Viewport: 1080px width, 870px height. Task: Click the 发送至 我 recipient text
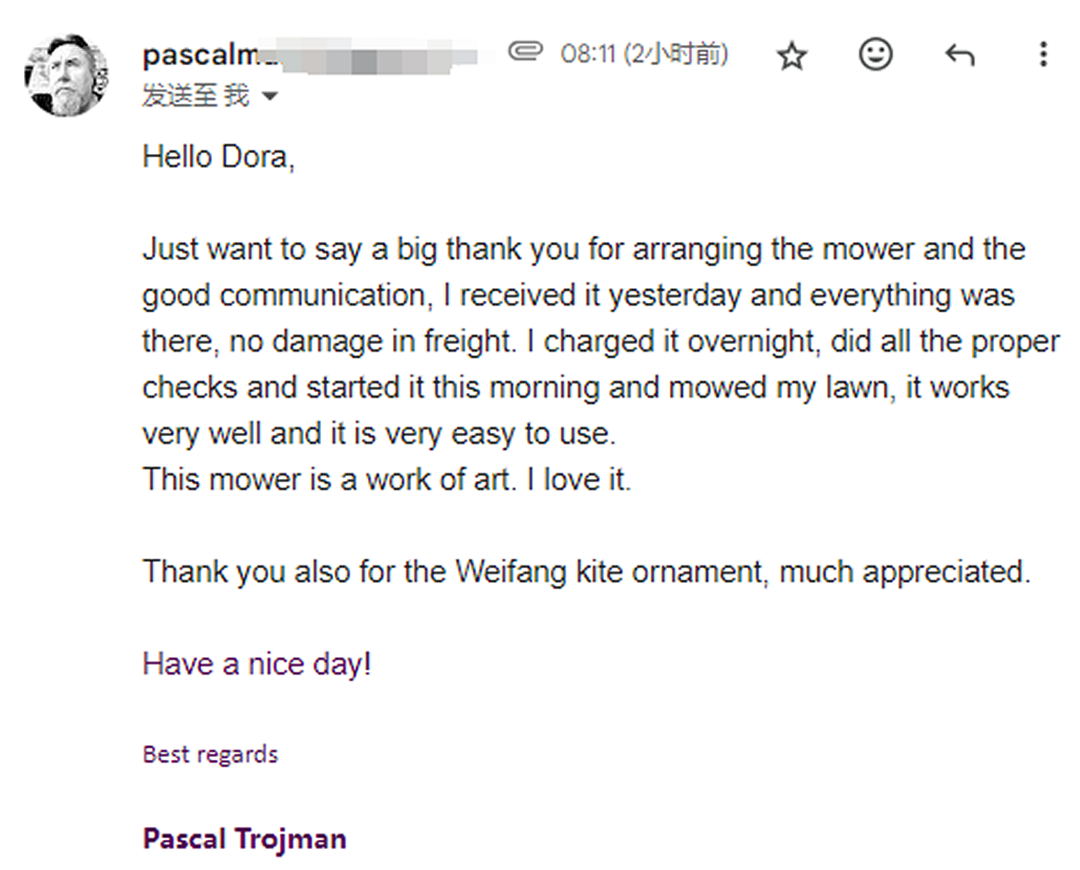click(x=195, y=96)
